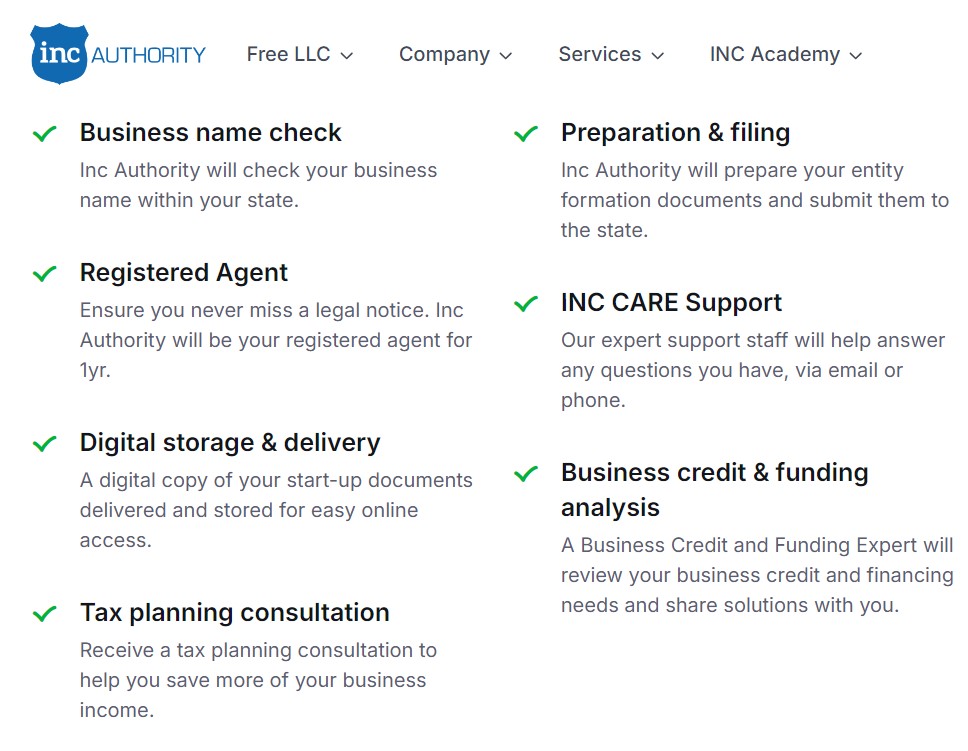
Task: Click the Company navigation label
Action: coord(444,54)
